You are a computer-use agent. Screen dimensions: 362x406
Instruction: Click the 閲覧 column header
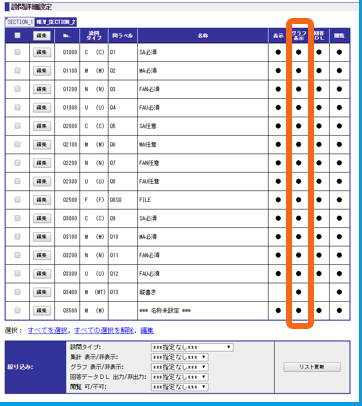tap(339, 36)
